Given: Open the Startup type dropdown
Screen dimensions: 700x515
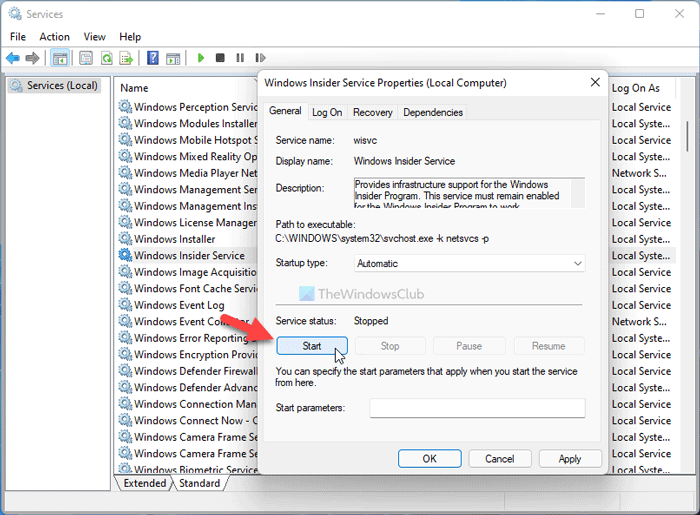Looking at the screenshot, I should click(469, 263).
